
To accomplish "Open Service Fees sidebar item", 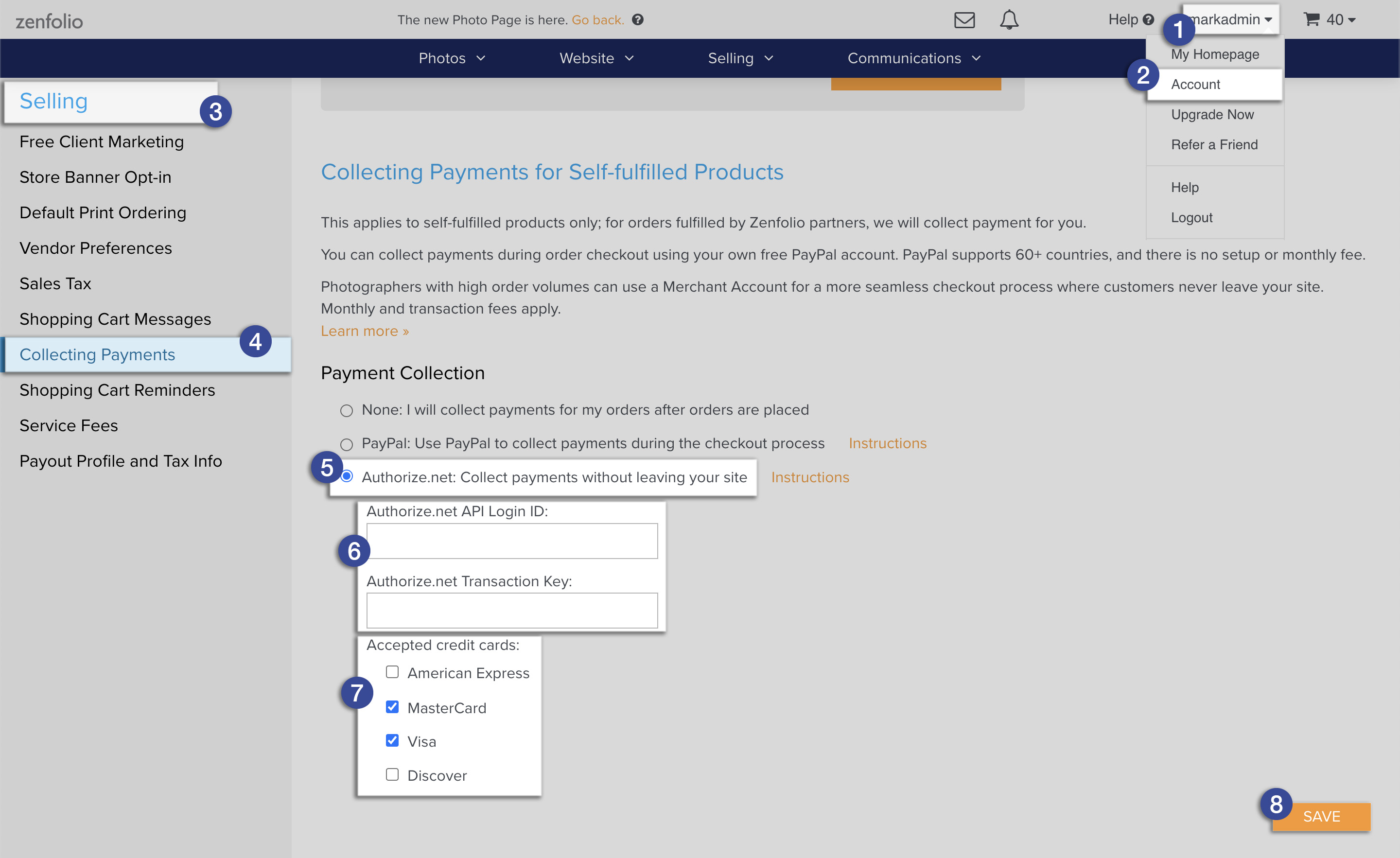I will 69,425.
